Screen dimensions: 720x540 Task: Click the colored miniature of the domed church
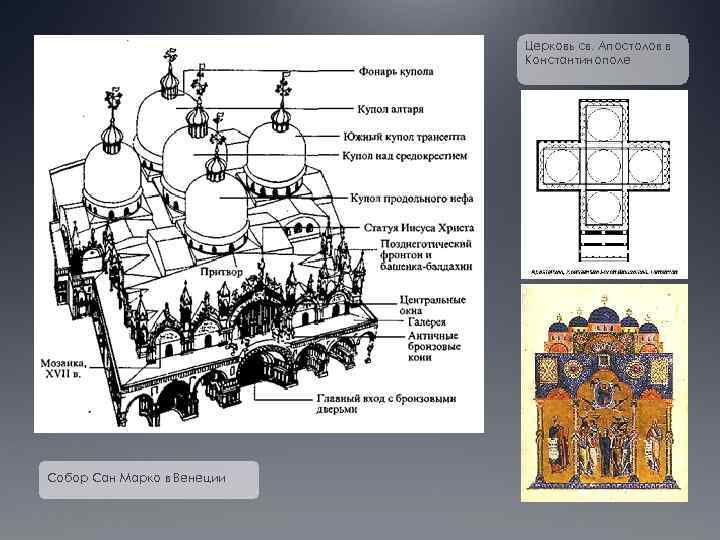point(604,393)
